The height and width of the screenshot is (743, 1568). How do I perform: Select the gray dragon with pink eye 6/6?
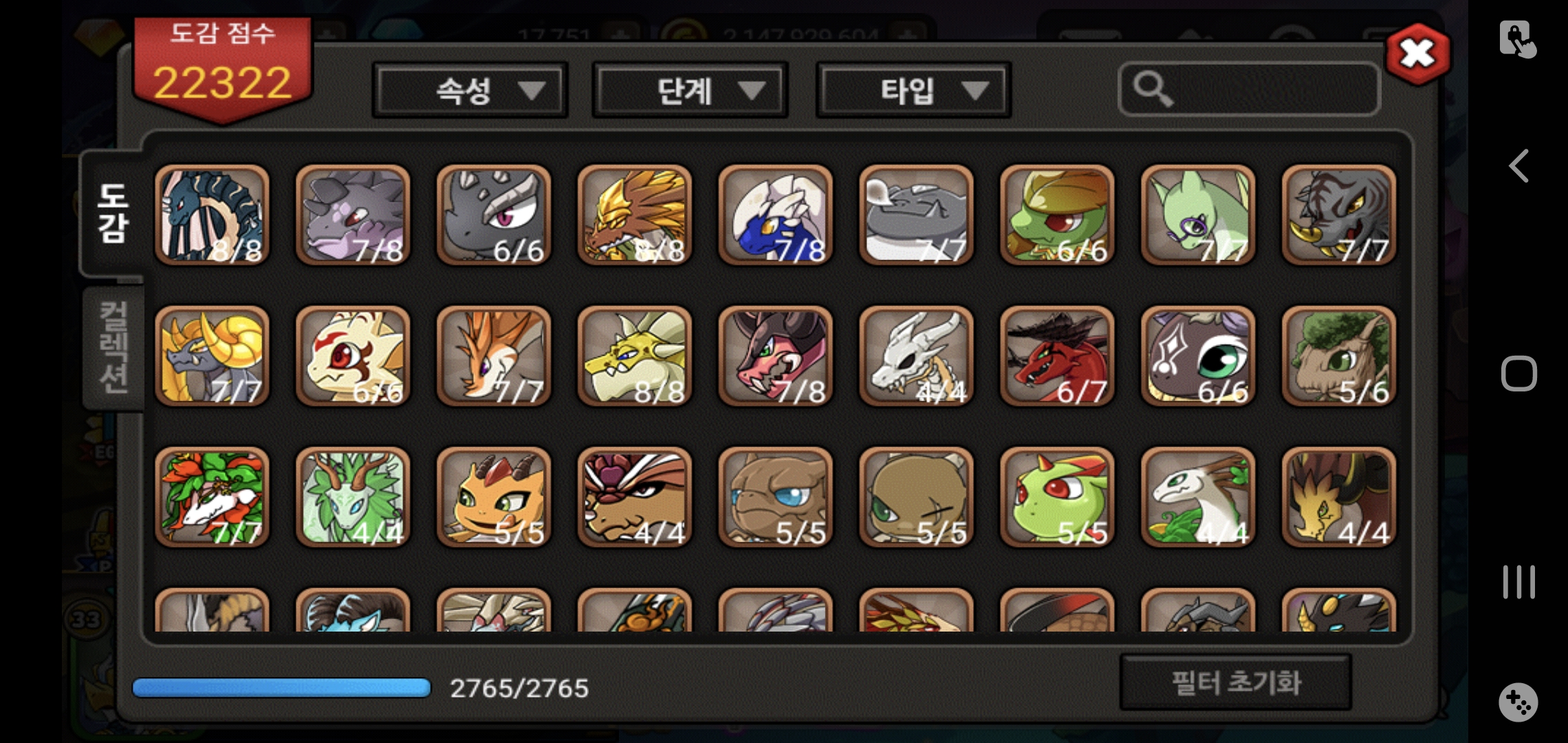[494, 215]
